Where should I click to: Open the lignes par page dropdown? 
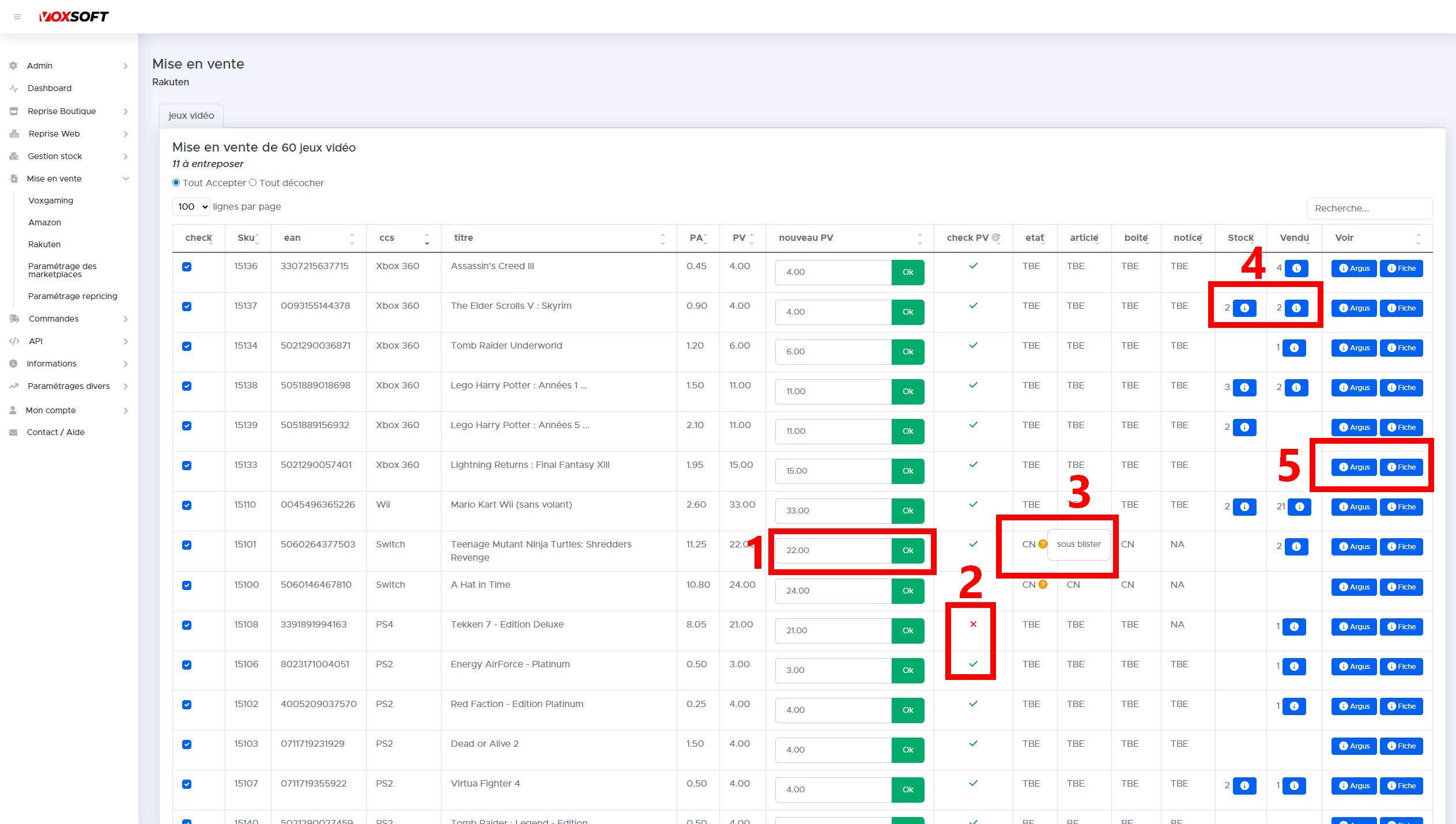191,207
